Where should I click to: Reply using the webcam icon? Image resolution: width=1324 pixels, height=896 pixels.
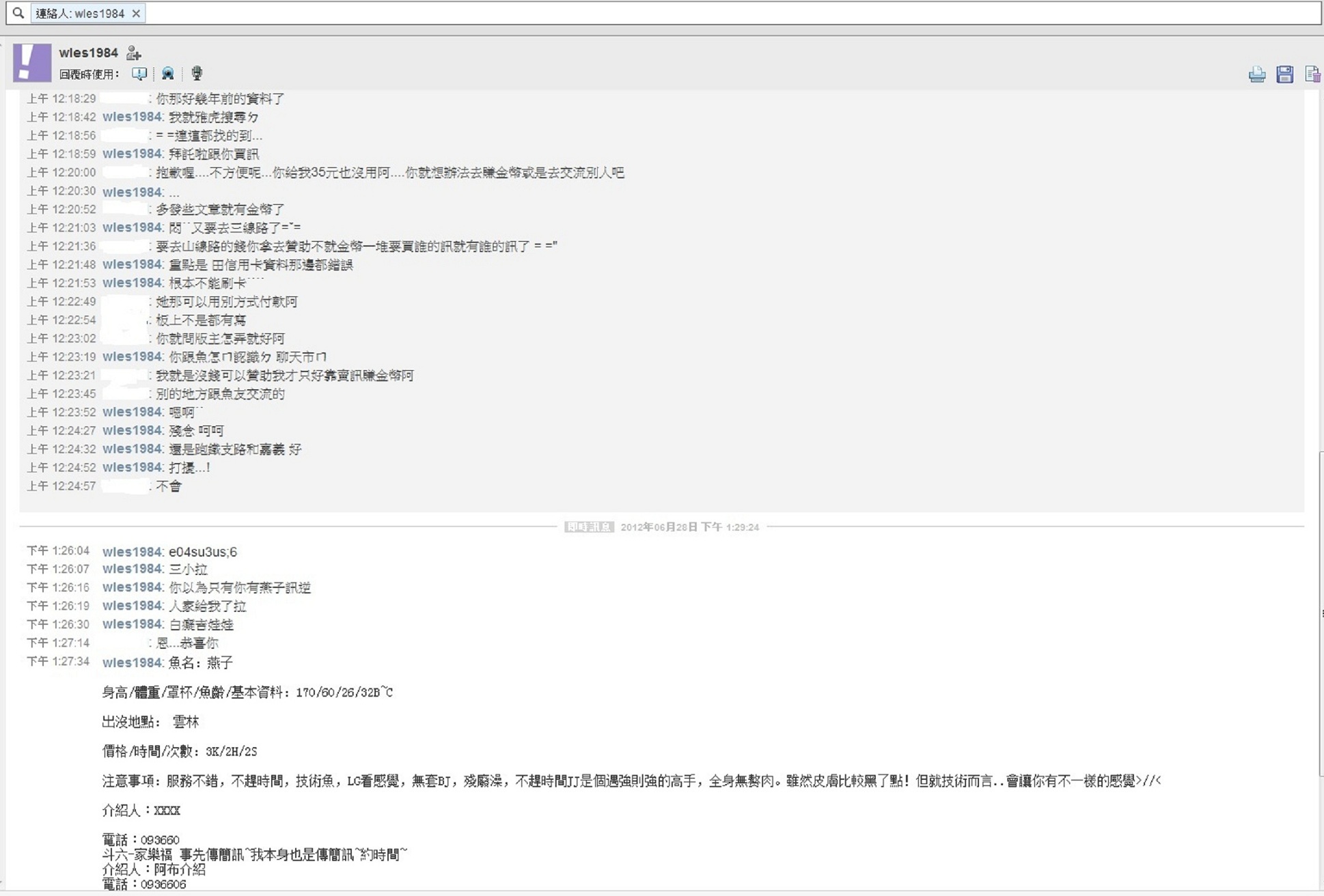coord(167,73)
